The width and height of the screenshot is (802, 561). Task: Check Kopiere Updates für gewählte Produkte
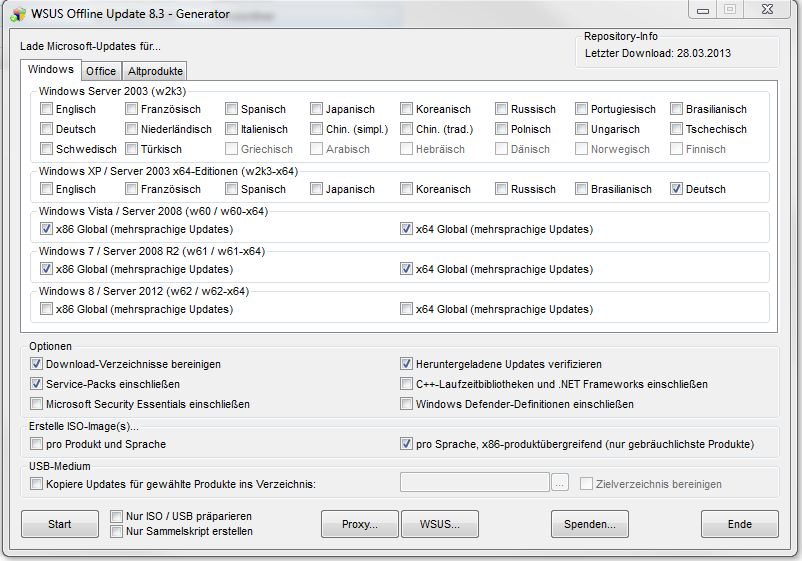[x=38, y=484]
